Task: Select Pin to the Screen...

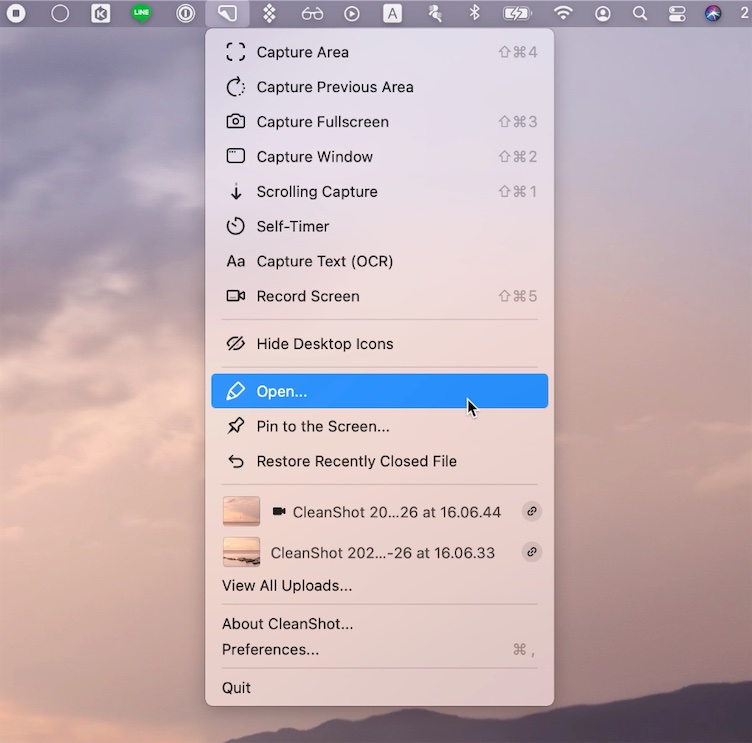Action: 379,426
